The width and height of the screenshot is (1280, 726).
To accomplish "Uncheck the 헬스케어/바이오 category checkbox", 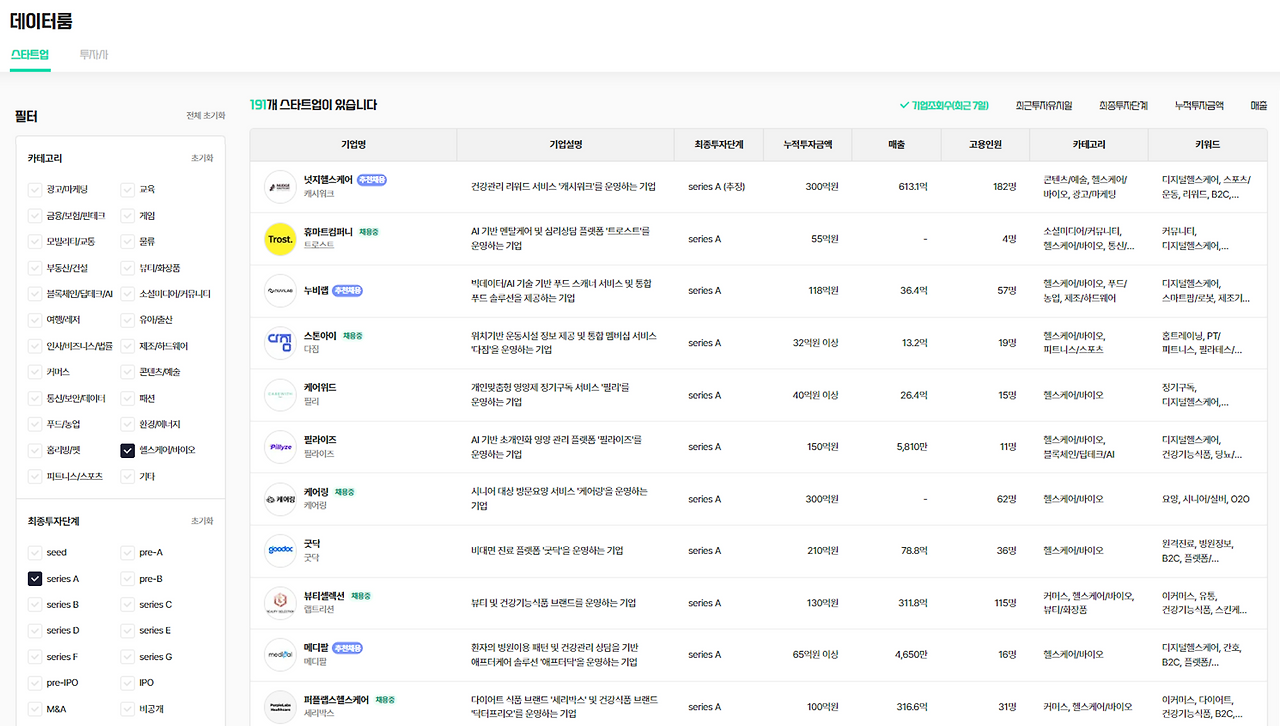I will pos(128,450).
